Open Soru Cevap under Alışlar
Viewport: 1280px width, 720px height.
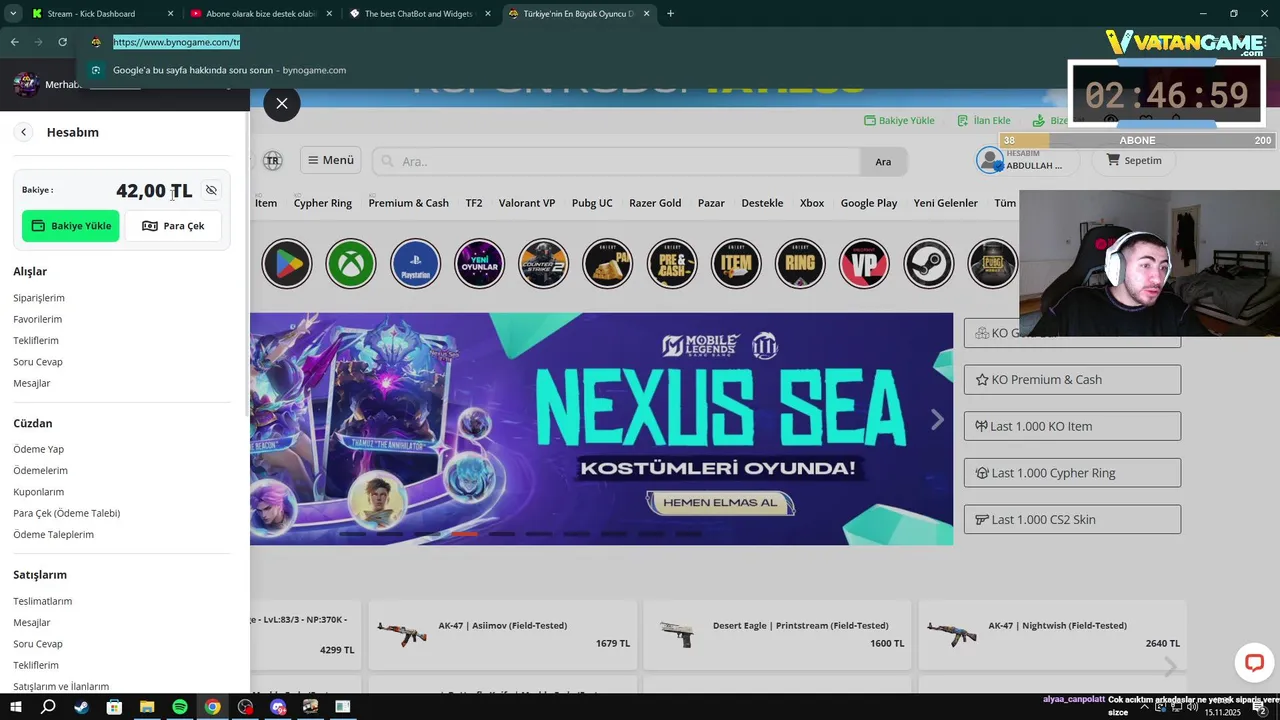(38, 362)
